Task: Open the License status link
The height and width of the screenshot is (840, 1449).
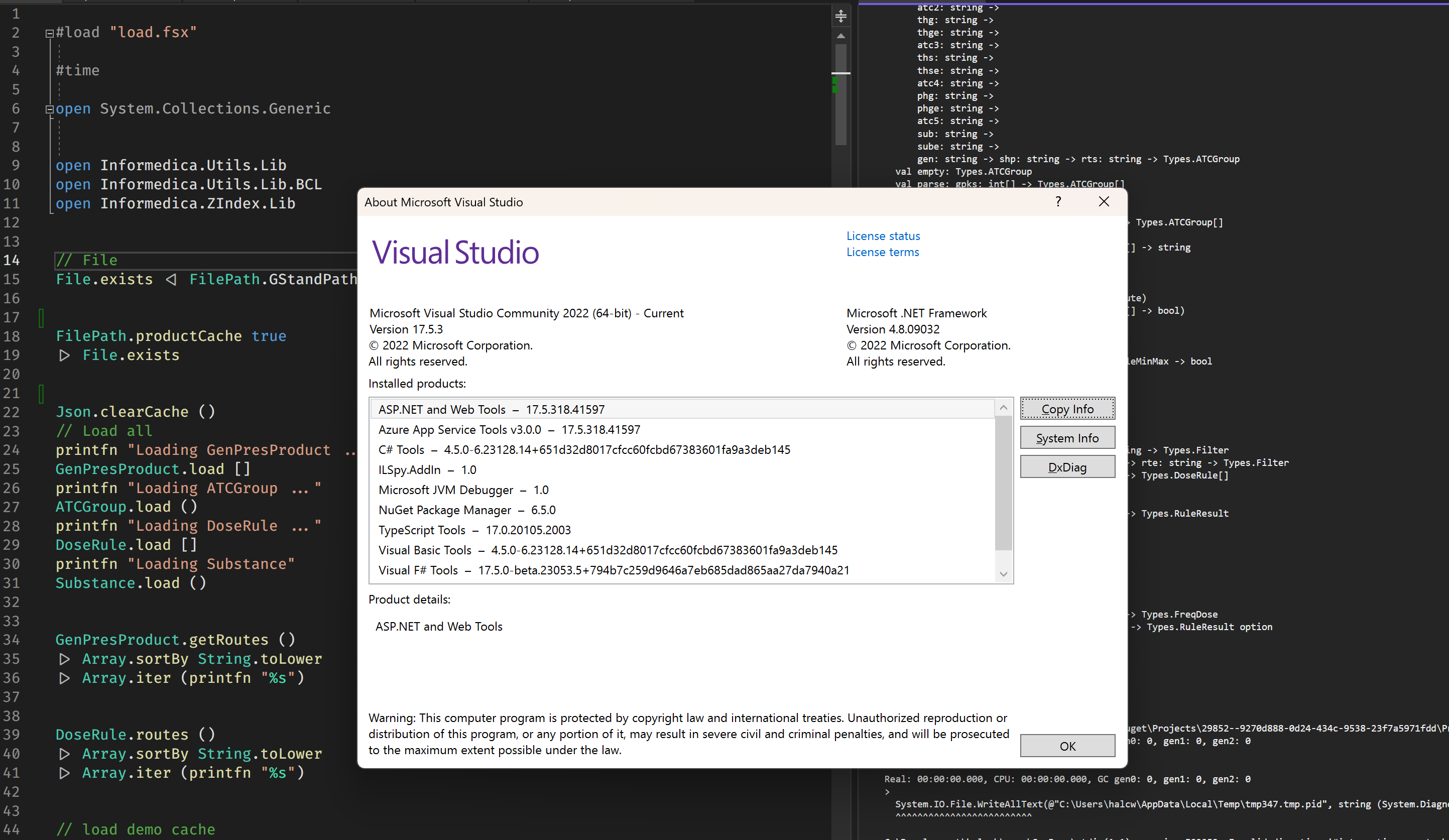Action: point(883,235)
